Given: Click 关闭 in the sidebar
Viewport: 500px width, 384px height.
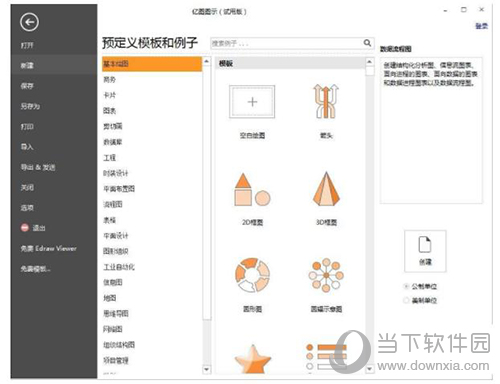Looking at the screenshot, I should (27, 188).
